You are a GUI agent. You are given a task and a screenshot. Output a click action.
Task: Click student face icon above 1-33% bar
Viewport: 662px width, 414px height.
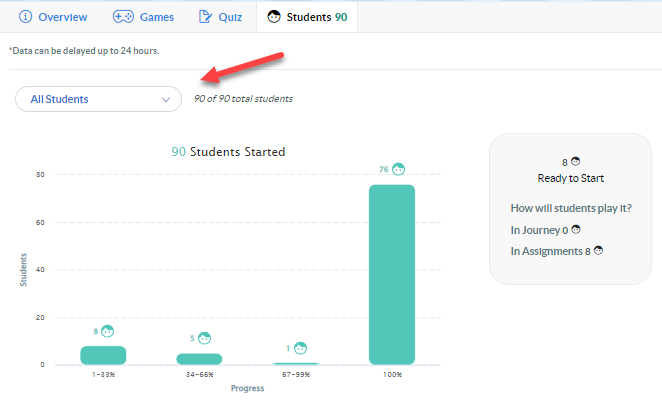108,331
